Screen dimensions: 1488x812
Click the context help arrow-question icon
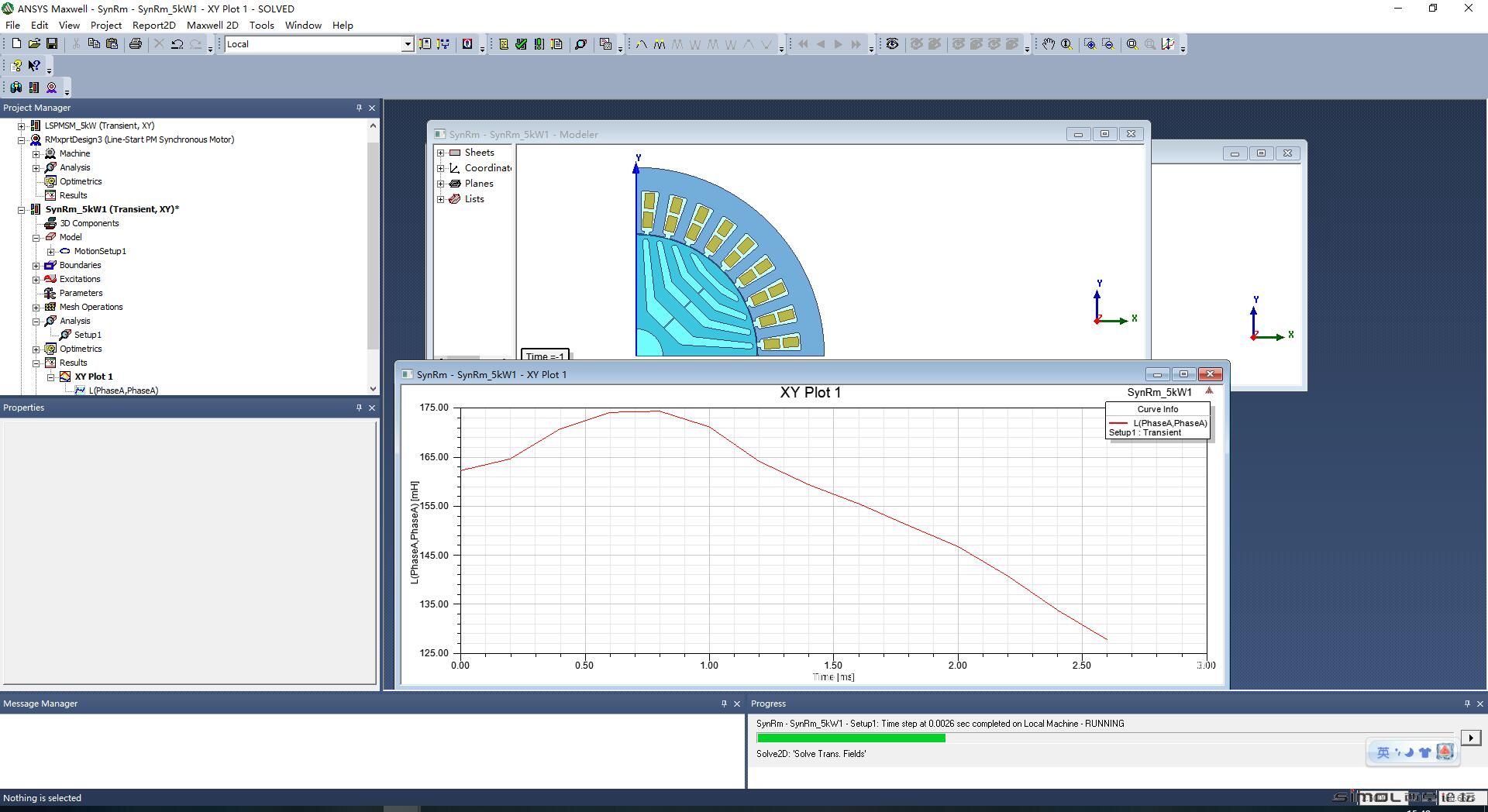34,66
